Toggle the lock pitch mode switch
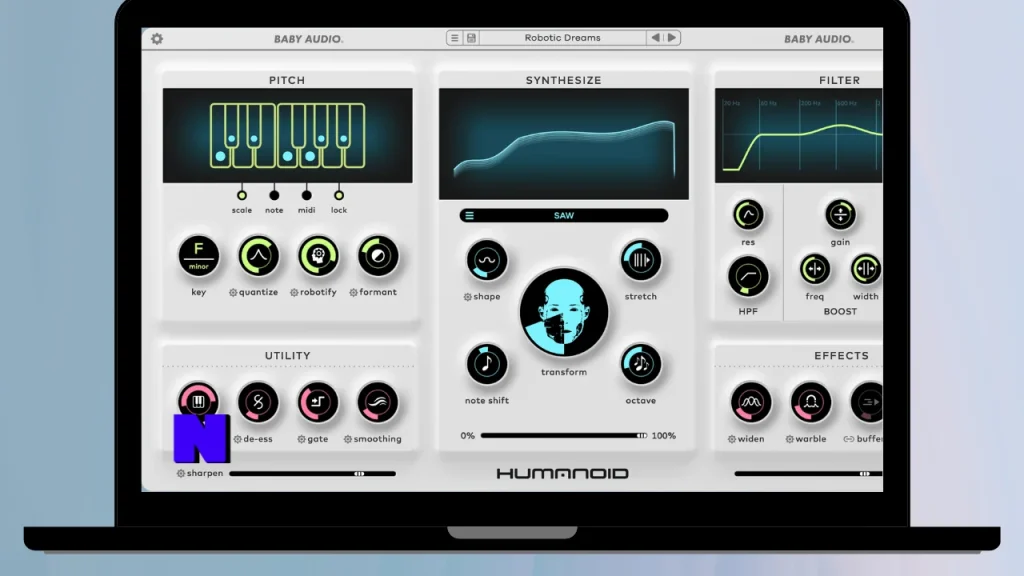 pos(339,195)
